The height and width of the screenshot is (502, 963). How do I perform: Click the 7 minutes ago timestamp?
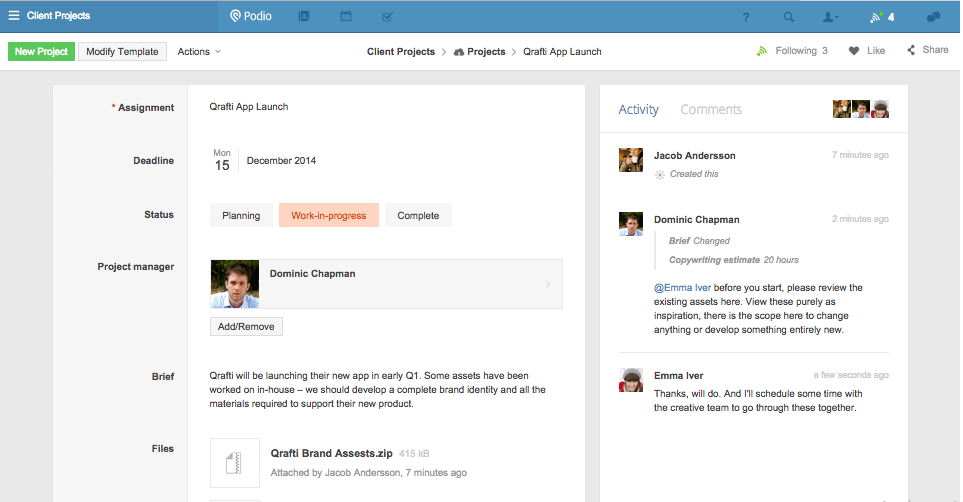[x=860, y=155]
